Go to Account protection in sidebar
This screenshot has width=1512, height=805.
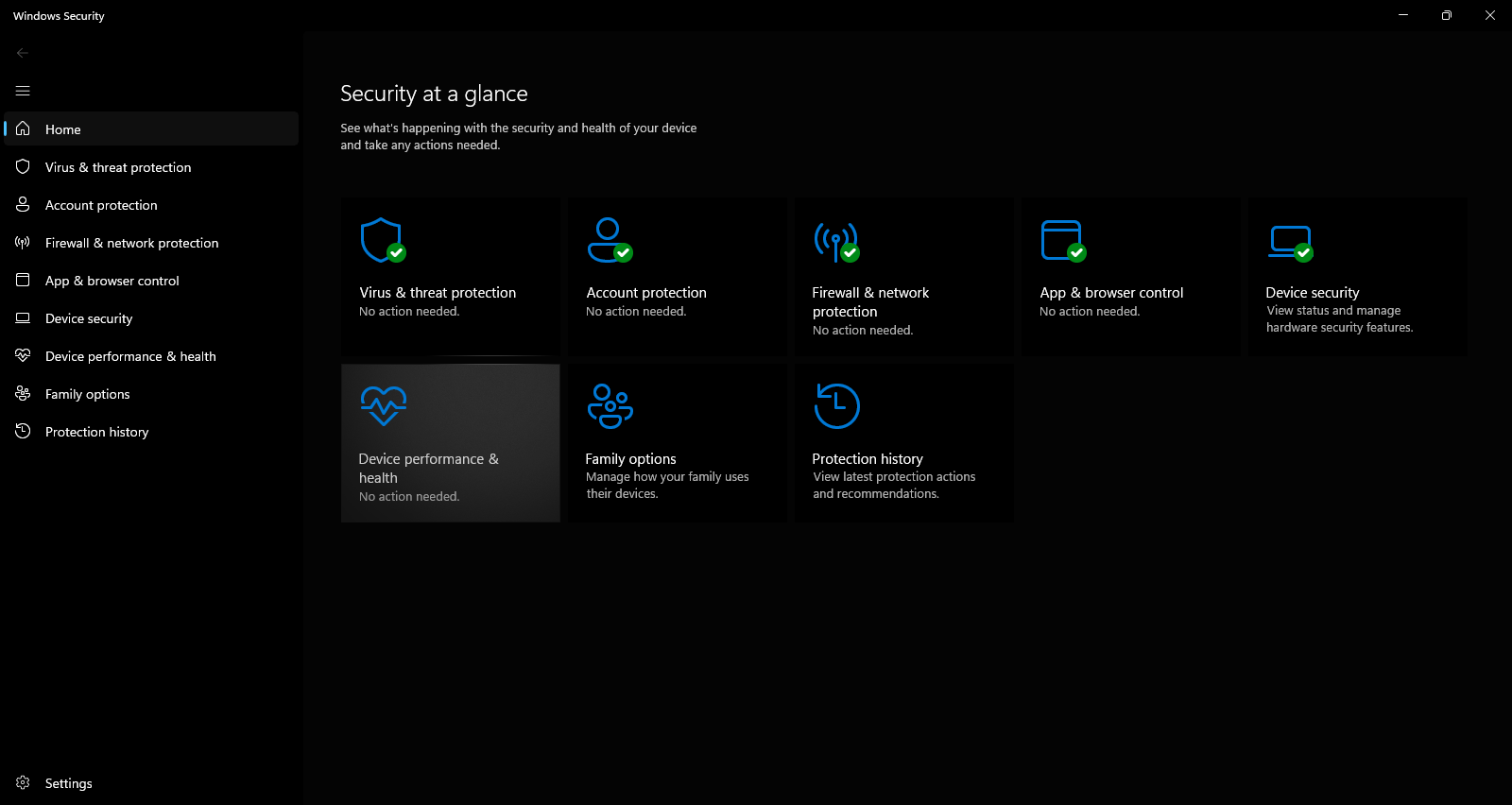point(151,204)
